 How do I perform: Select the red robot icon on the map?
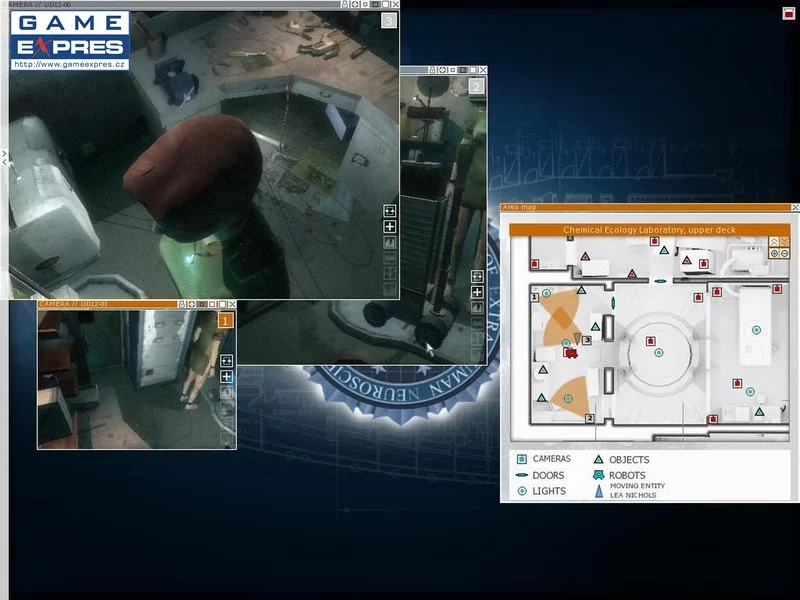tap(571, 352)
